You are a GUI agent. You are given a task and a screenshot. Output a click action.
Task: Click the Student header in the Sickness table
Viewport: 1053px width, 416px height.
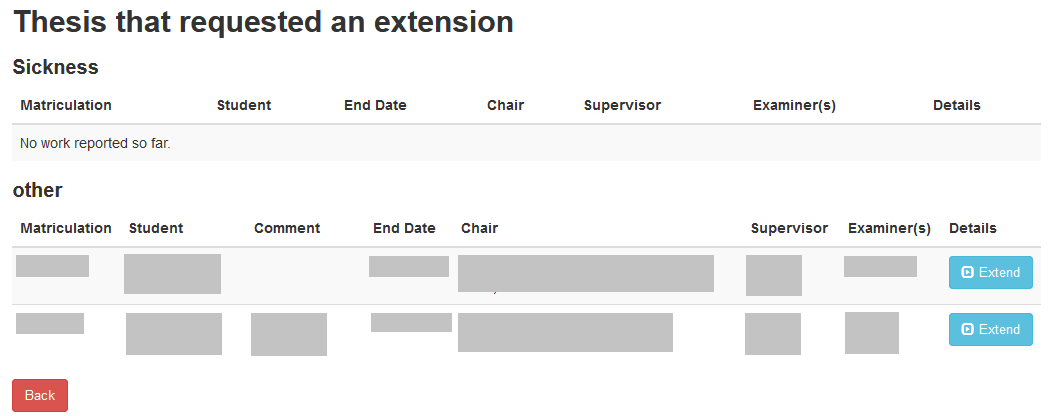coord(244,105)
